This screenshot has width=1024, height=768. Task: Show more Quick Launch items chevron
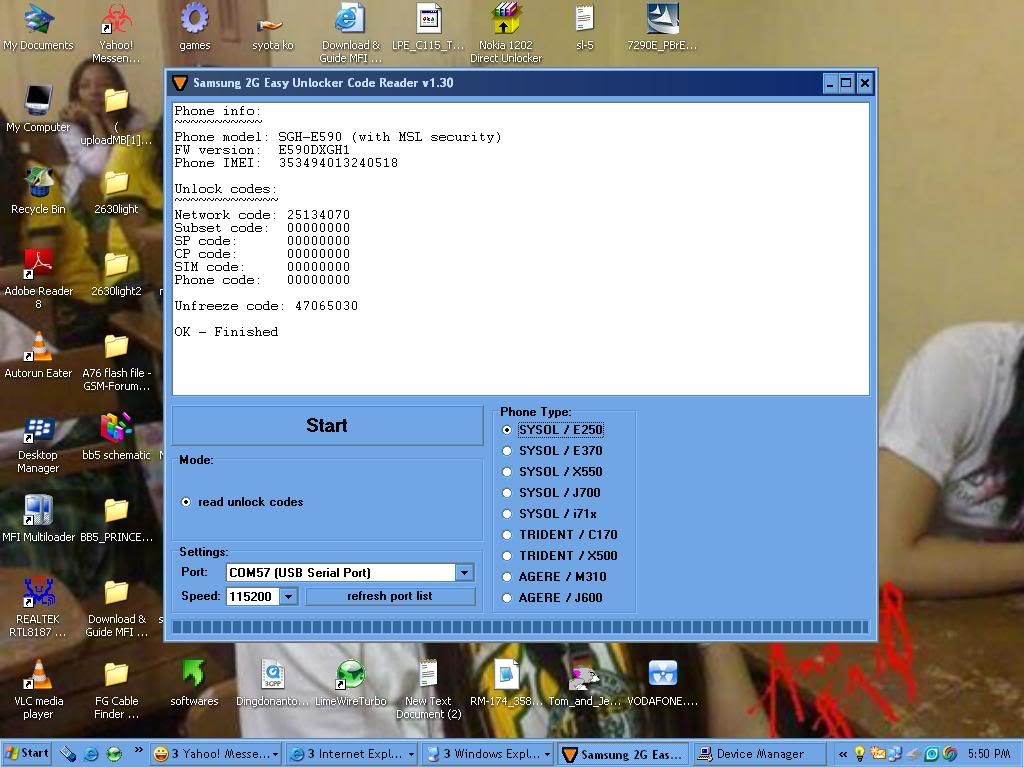click(138, 750)
